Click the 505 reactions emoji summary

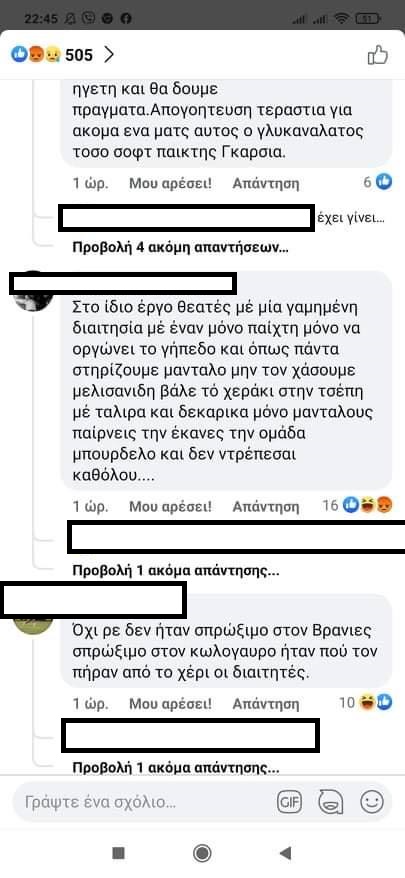52,55
